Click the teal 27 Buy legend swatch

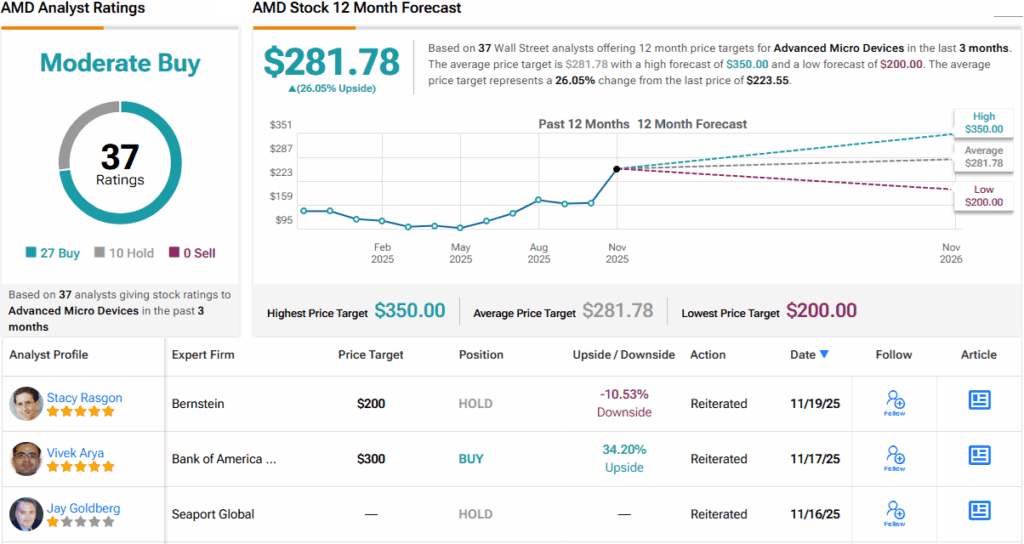pyautogui.click(x=31, y=252)
